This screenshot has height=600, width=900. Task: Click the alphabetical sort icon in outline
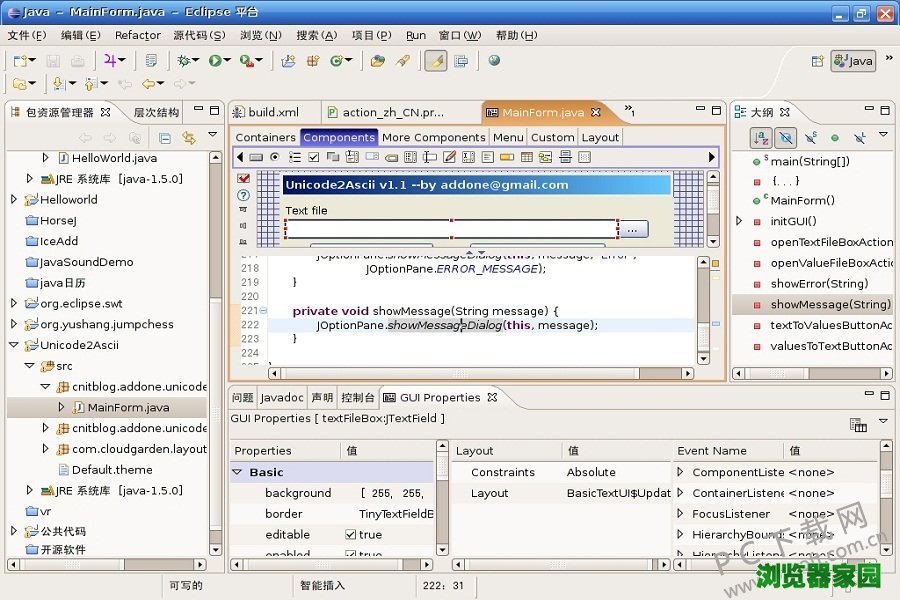761,137
